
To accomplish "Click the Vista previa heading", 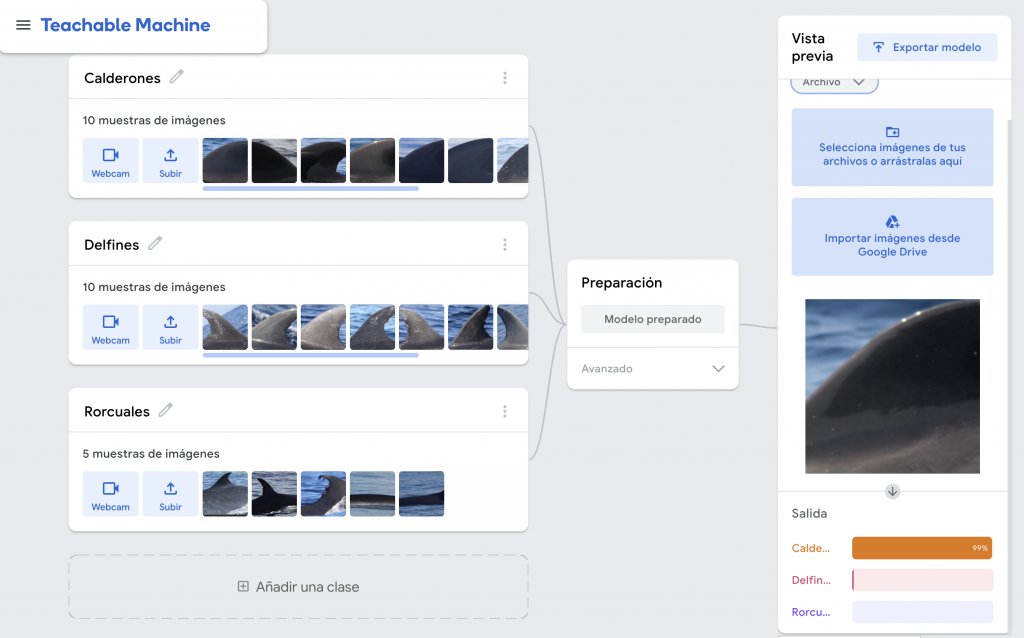I will pyautogui.click(x=812, y=47).
